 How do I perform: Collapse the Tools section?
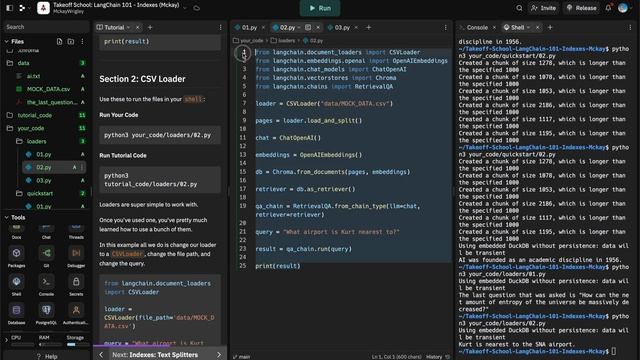[7, 218]
